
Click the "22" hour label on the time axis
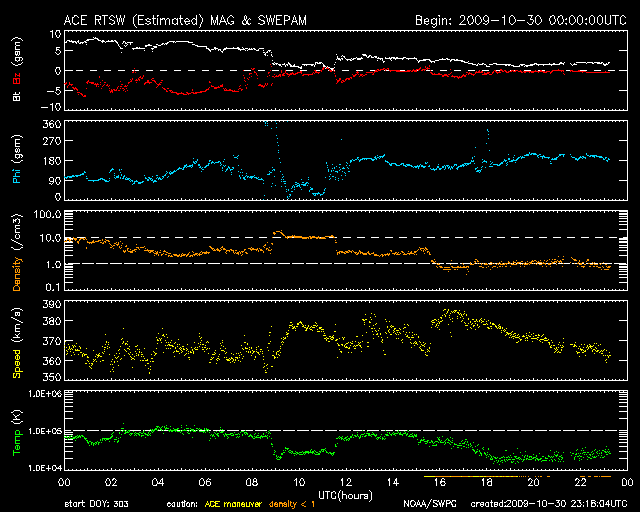pyautogui.click(x=580, y=483)
